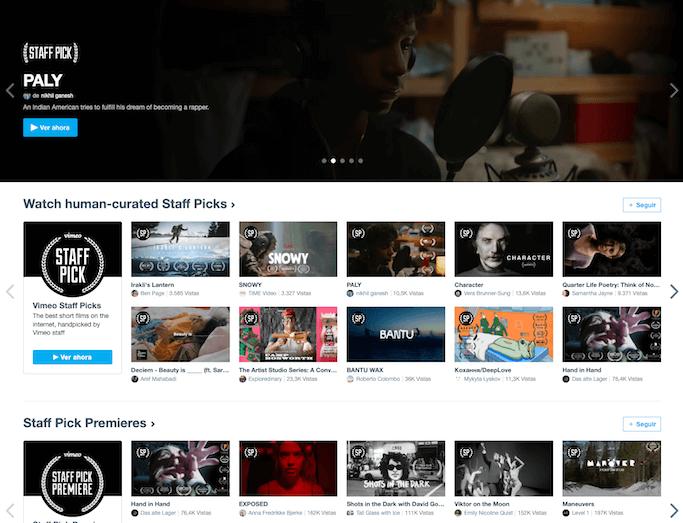Click SP badge on Irakli's Lantern thumbnail

(x=142, y=233)
